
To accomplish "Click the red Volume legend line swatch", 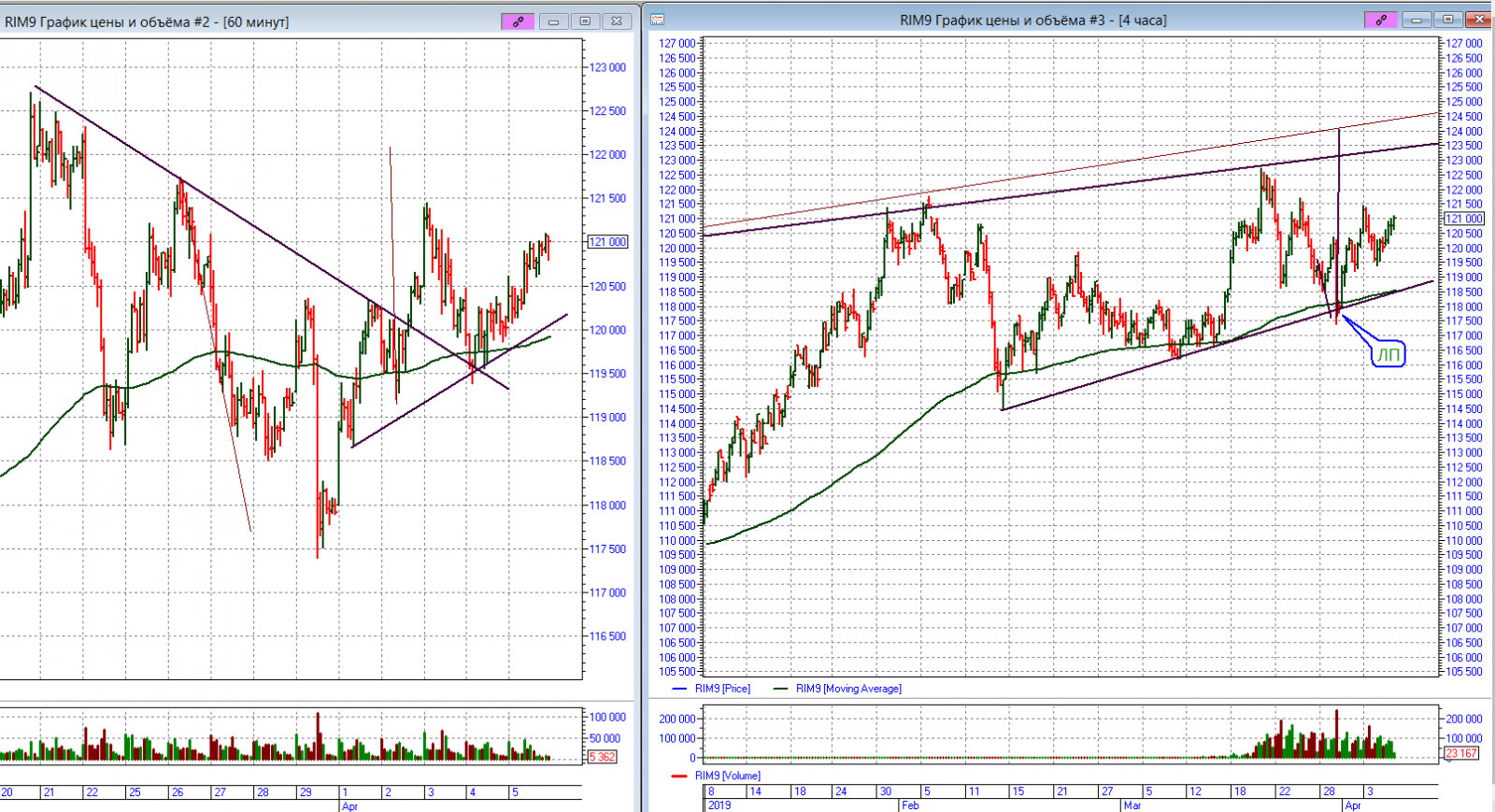I will pyautogui.click(x=679, y=776).
